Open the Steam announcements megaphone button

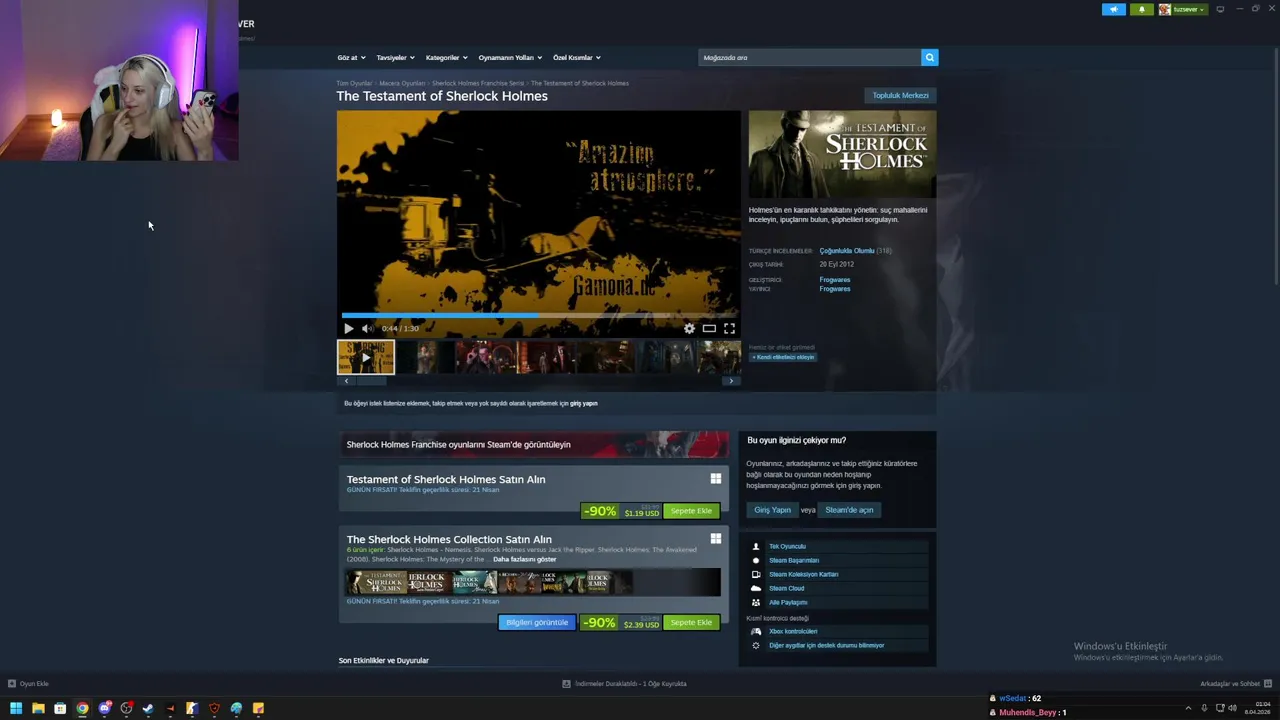click(x=1114, y=9)
